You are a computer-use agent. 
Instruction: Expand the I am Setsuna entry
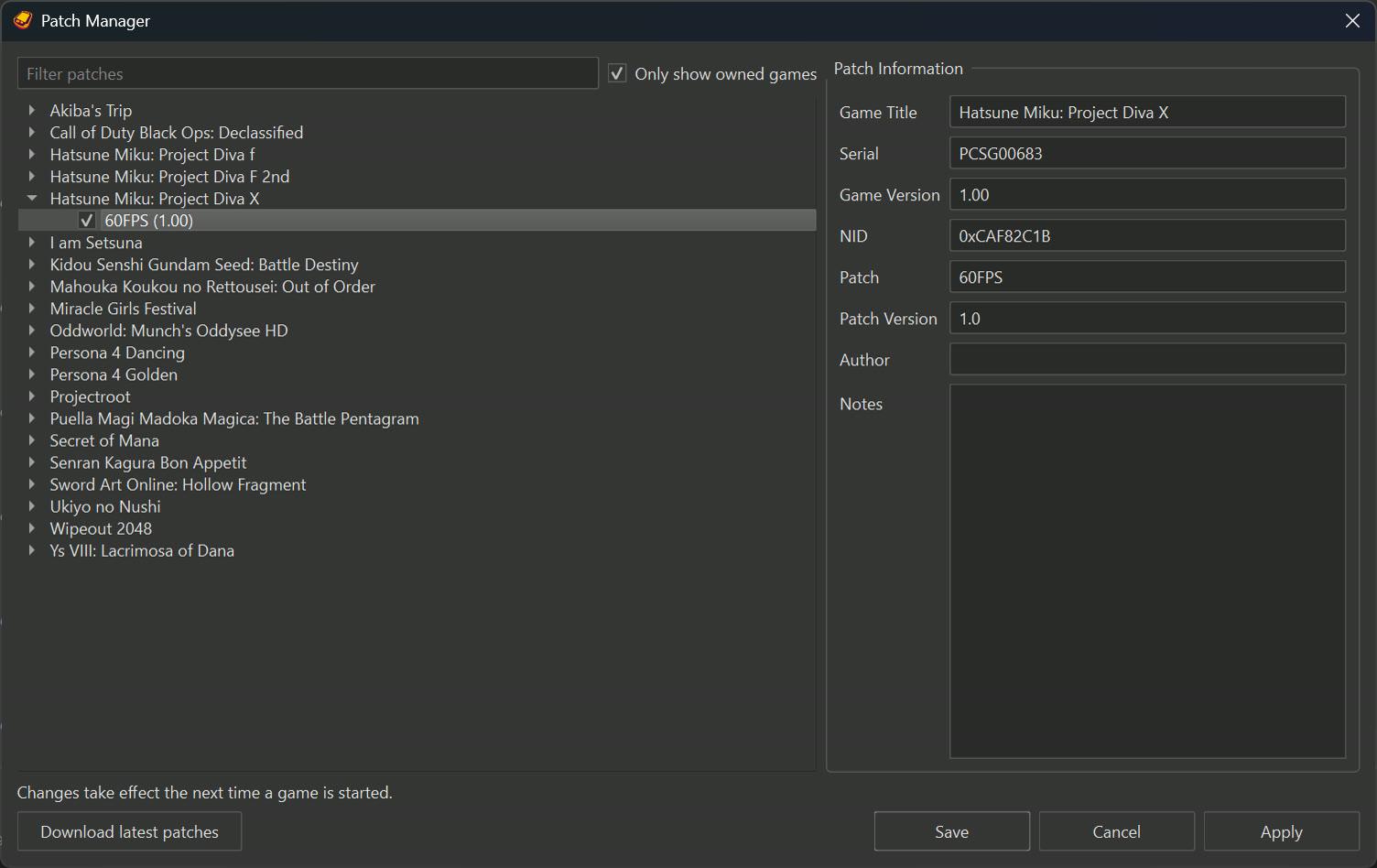click(32, 242)
